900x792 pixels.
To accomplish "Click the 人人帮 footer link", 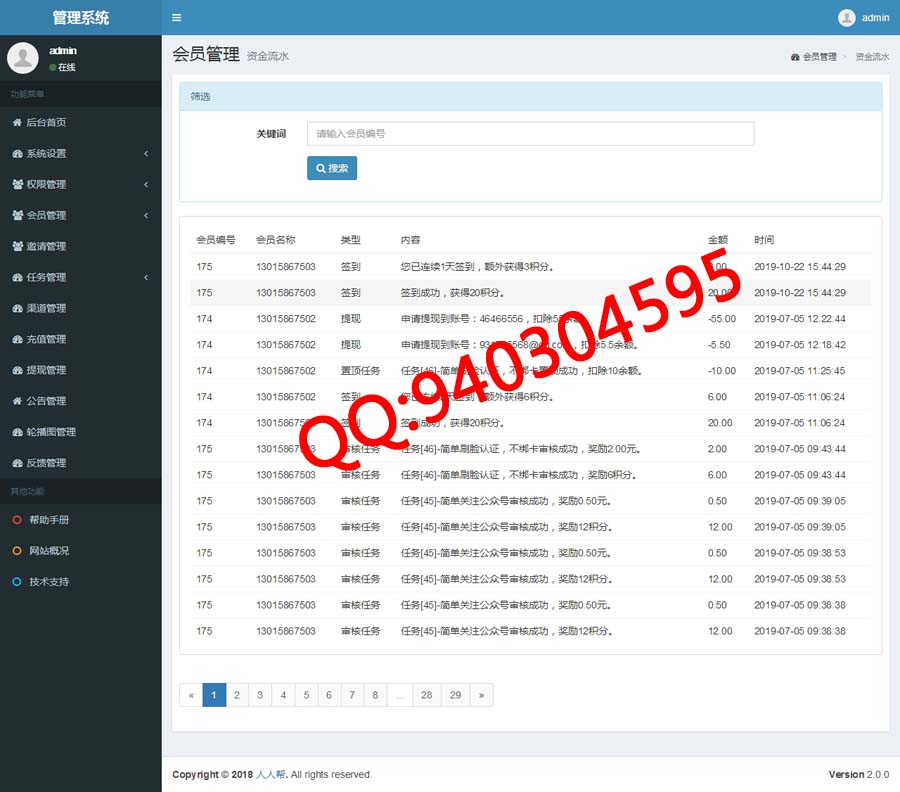I will tap(272, 775).
